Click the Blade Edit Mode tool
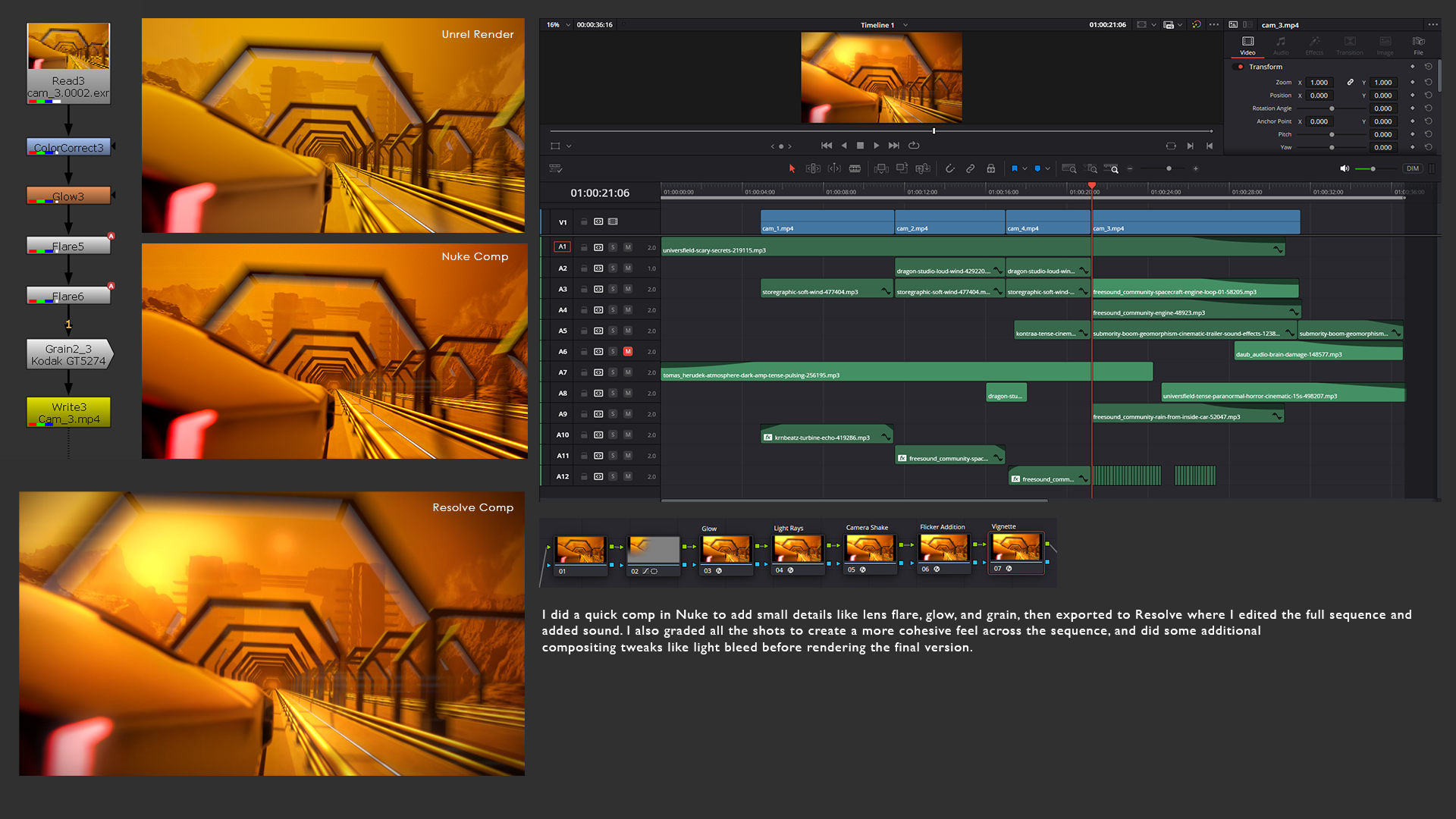 (855, 168)
